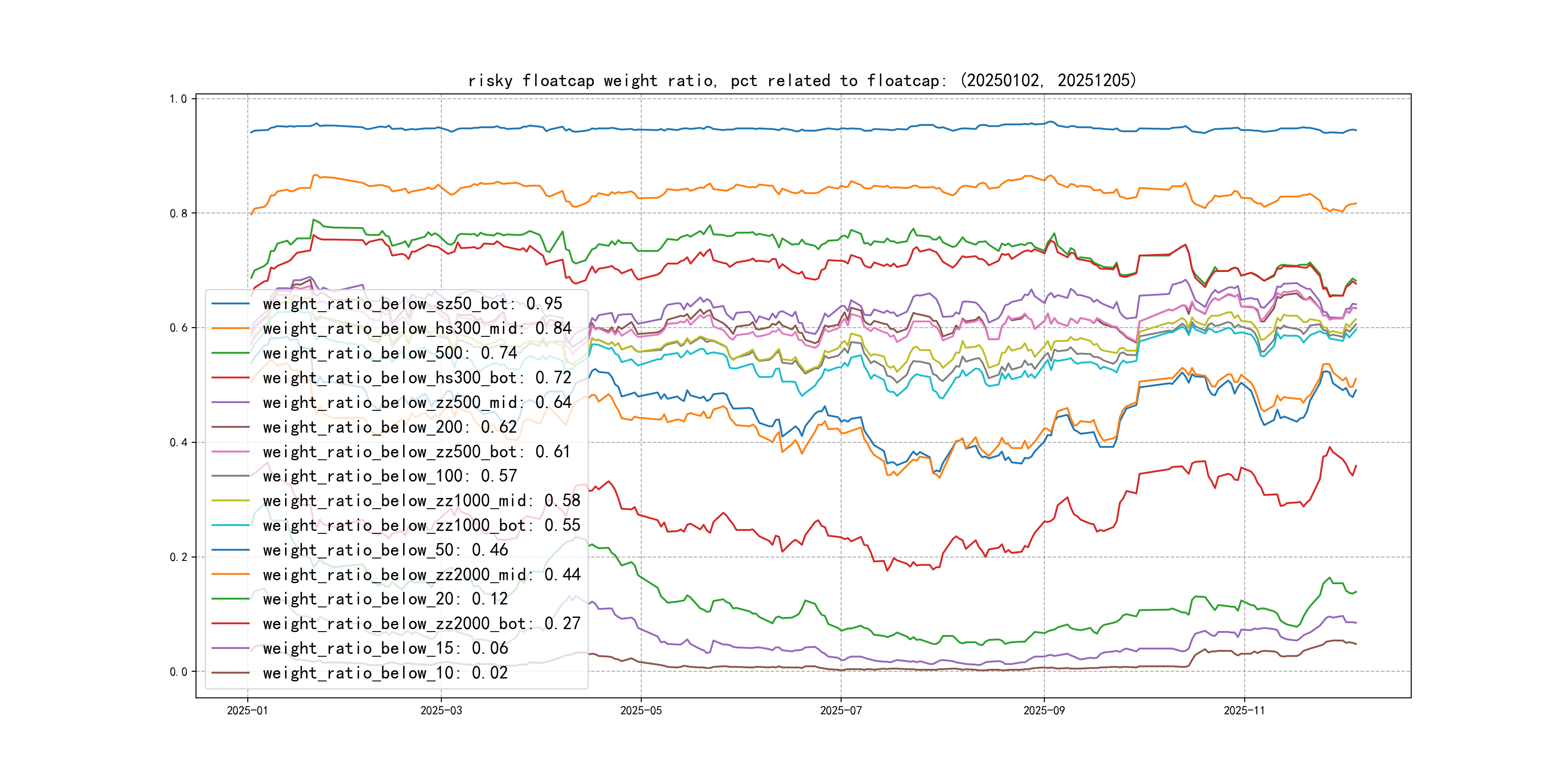
Task: Click legend label weight_ratio_below_50
Action: [385, 550]
